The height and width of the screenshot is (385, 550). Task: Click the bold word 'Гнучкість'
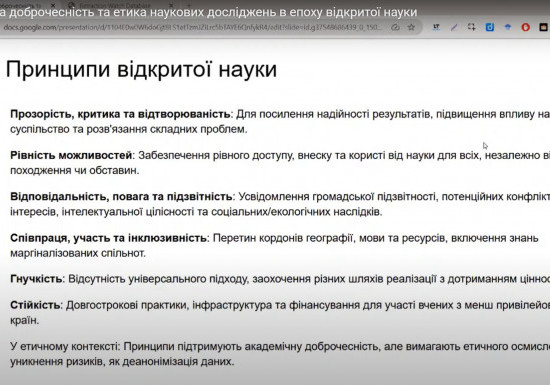36,279
